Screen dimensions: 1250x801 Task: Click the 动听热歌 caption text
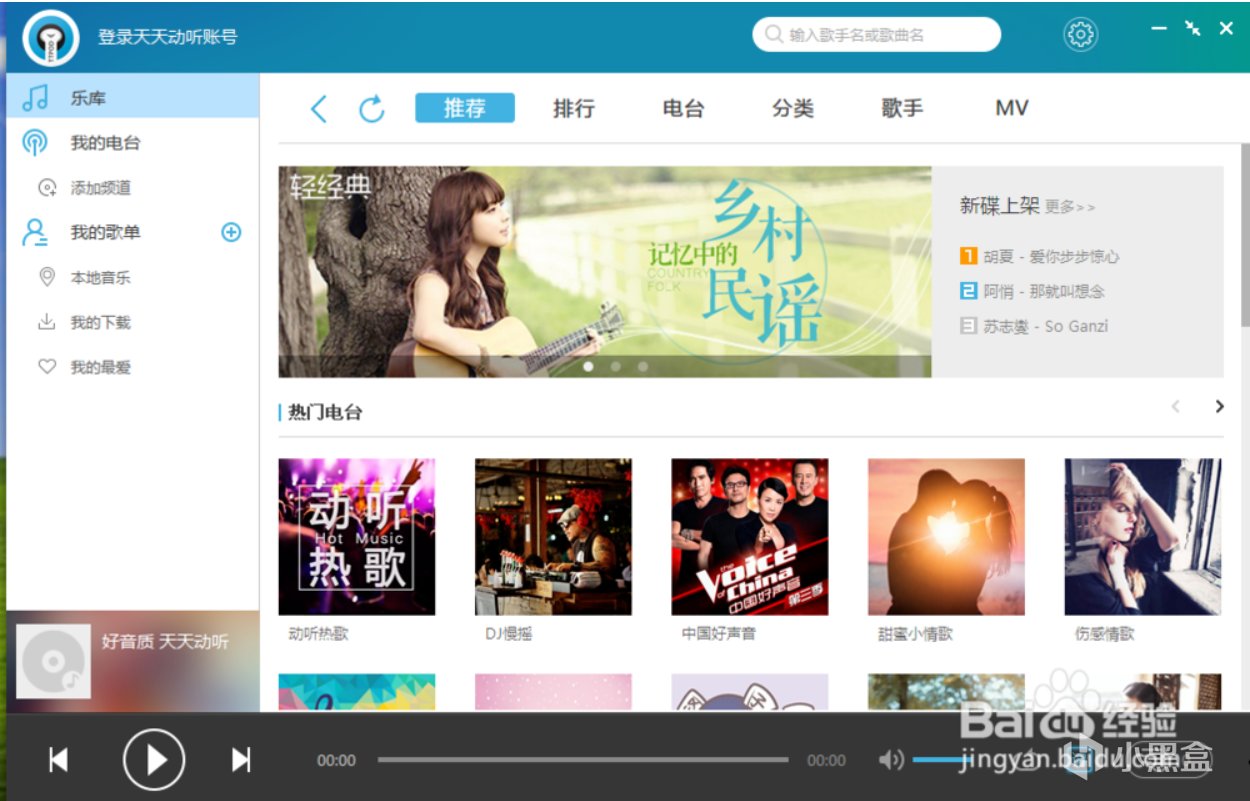point(318,634)
